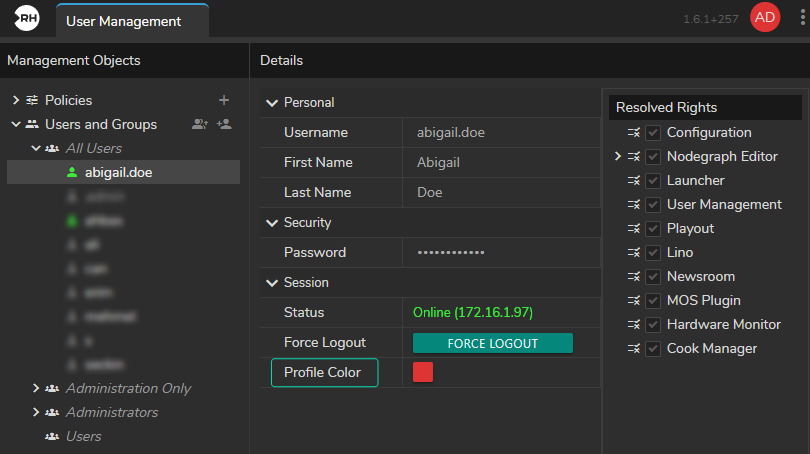Click the AD user avatar
This screenshot has width=810, height=454.
click(x=765, y=18)
